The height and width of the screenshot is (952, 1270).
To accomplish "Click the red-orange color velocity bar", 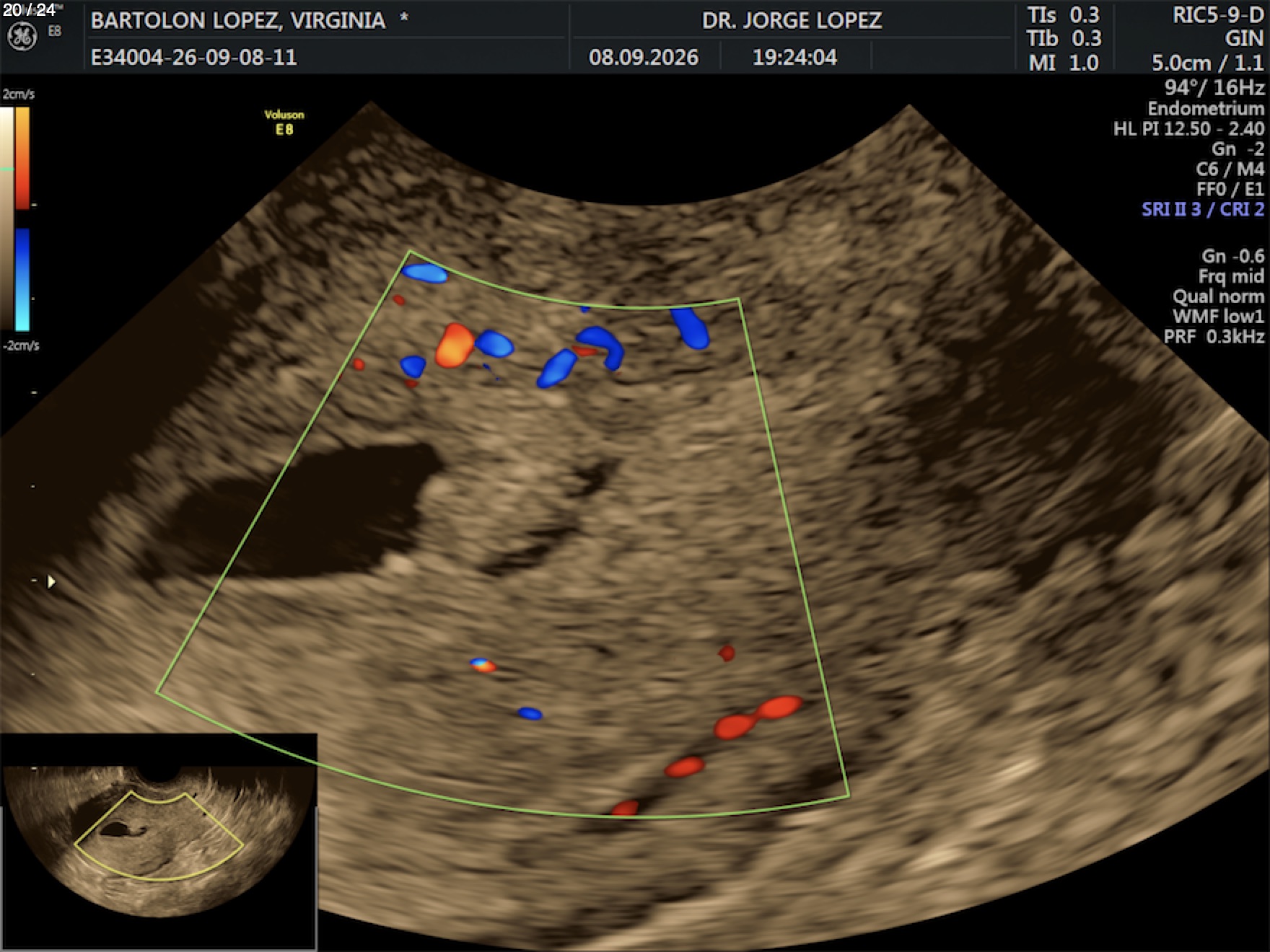I will click(23, 158).
